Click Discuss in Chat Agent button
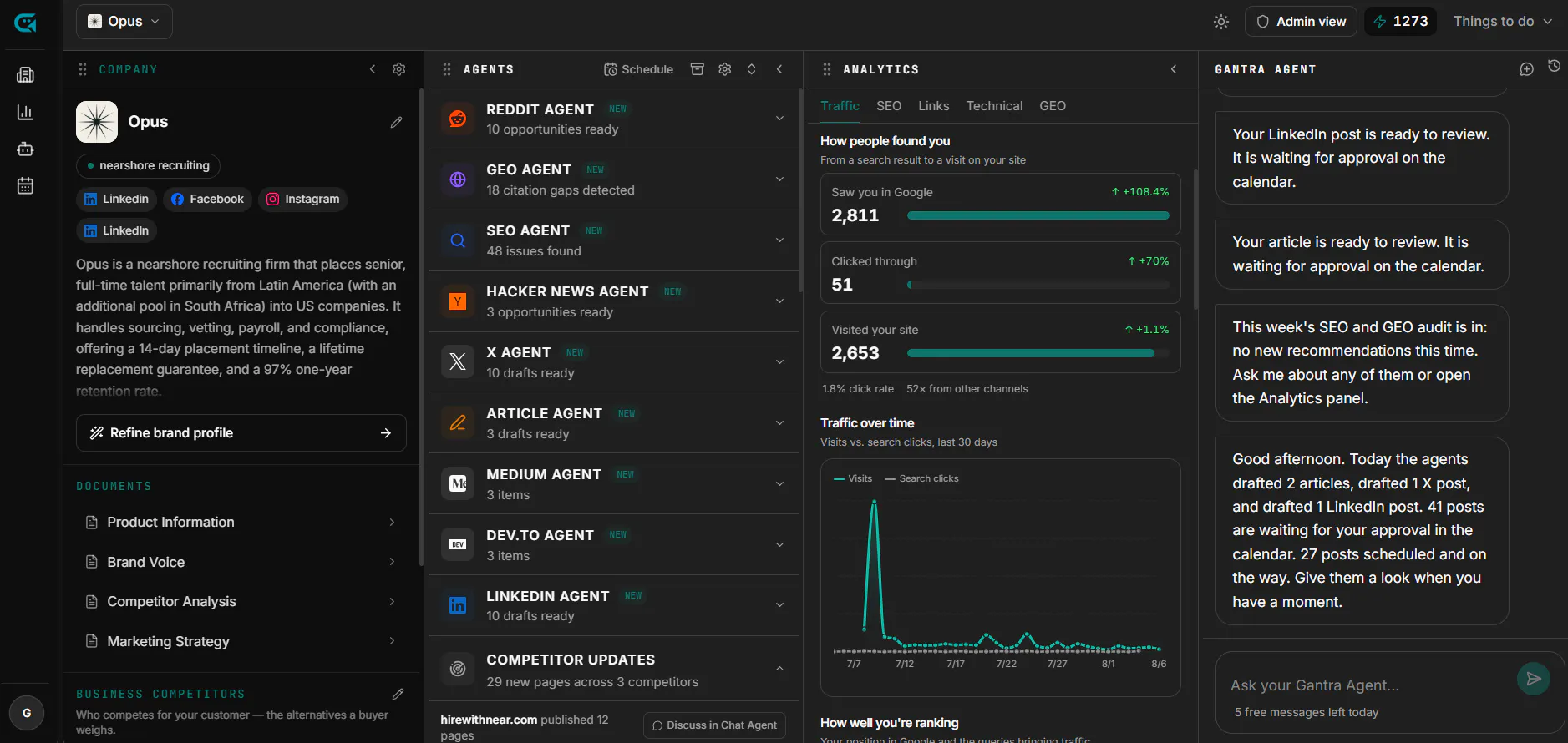Viewport: 1568px width, 743px height. click(715, 725)
